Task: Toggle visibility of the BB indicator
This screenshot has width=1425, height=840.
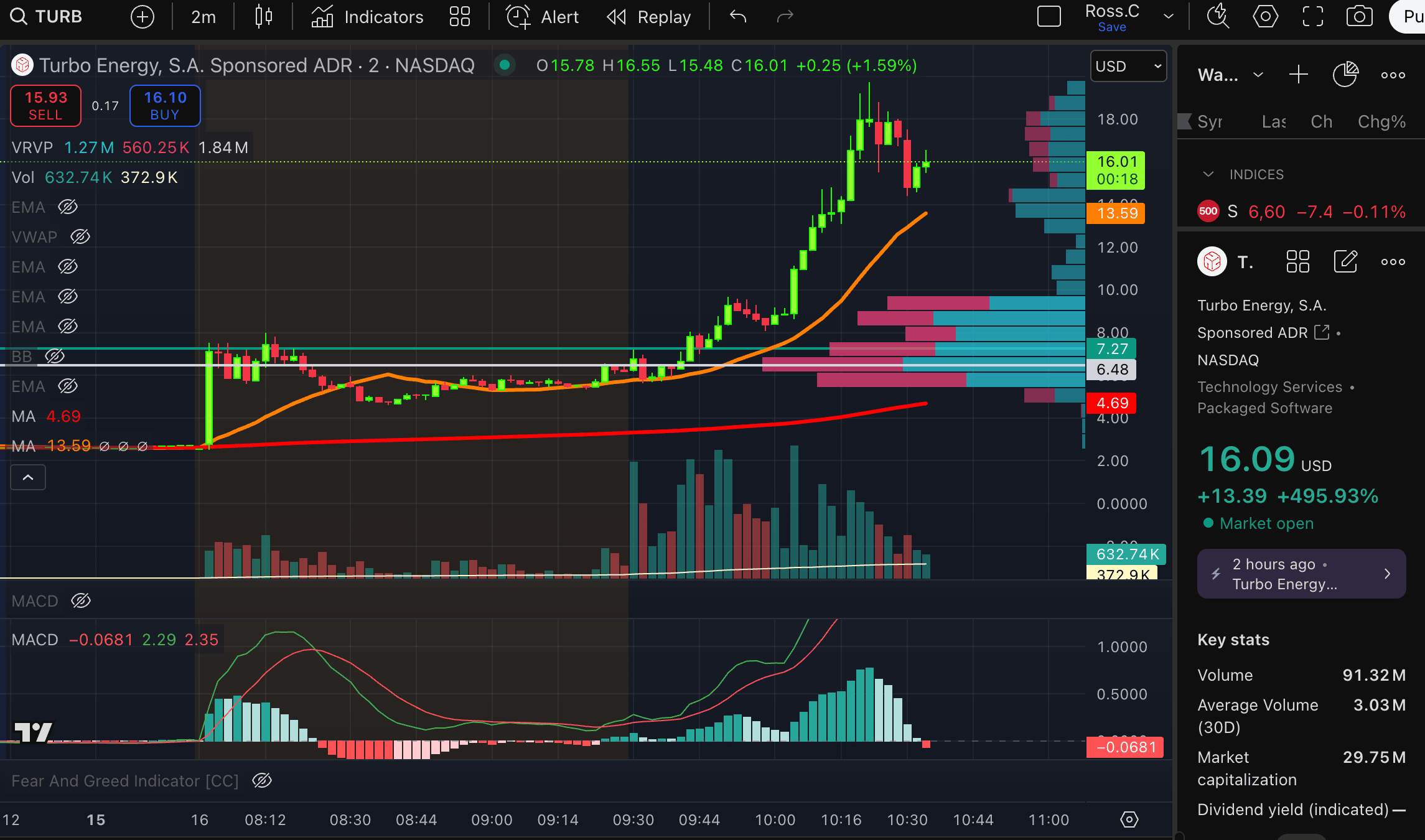Action: point(55,357)
